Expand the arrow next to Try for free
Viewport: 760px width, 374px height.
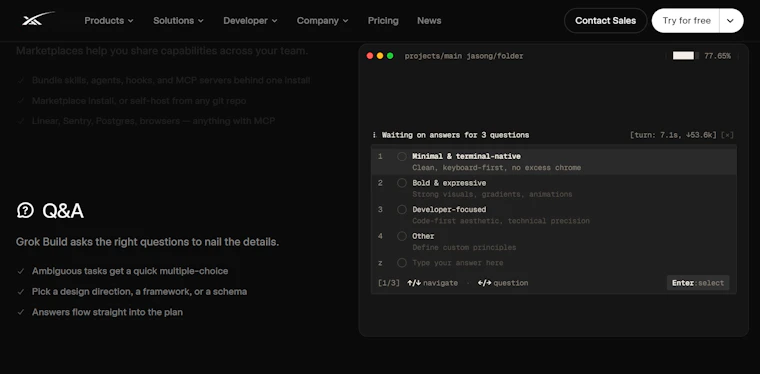coord(731,21)
